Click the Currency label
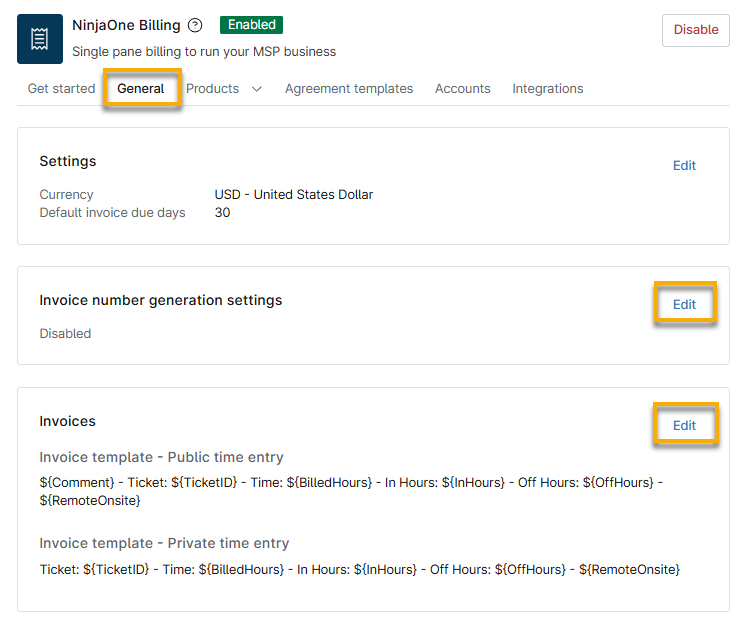 [x=66, y=194]
